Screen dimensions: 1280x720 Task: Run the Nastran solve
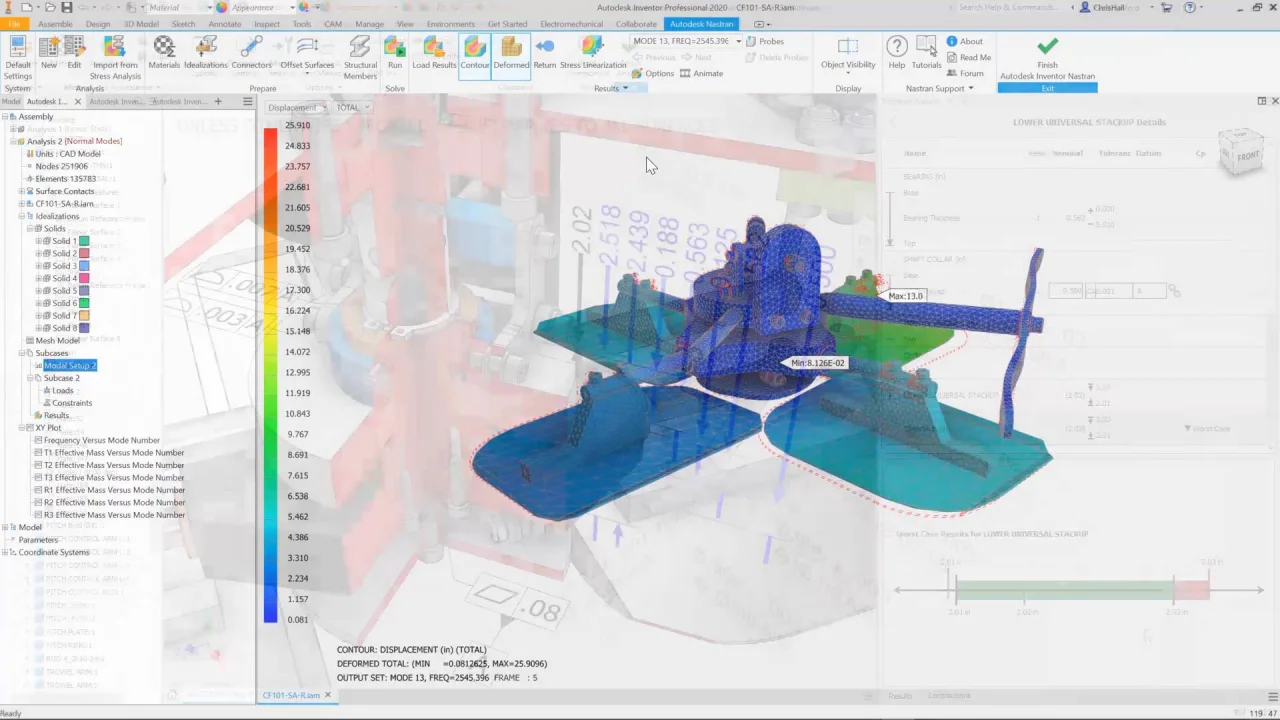[x=395, y=53]
